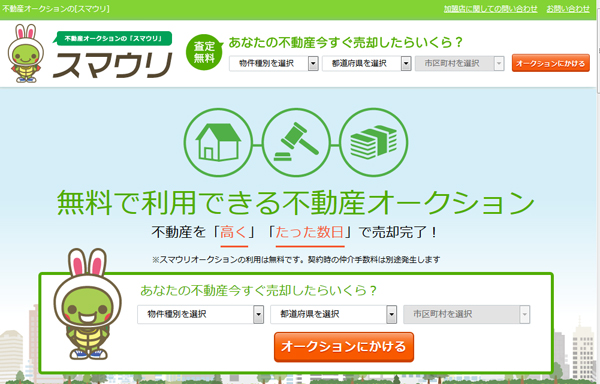Open the lower form 市区町村を選択 dropdown
600x384 pixels.
point(466,314)
